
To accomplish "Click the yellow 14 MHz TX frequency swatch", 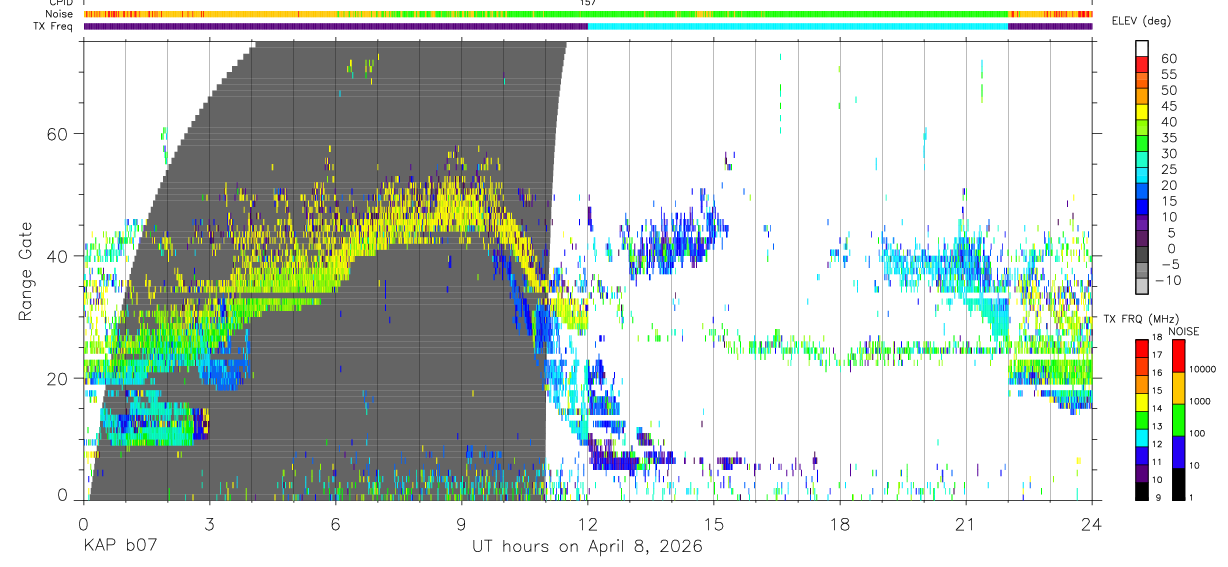I will pos(1141,403).
